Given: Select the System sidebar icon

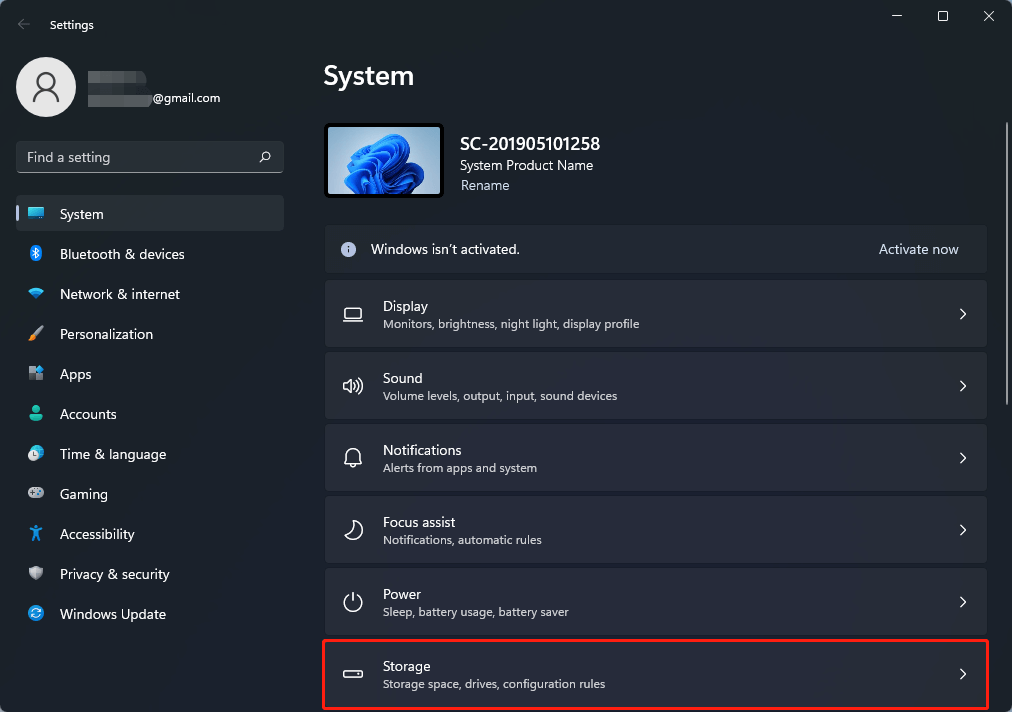Looking at the screenshot, I should [x=40, y=213].
